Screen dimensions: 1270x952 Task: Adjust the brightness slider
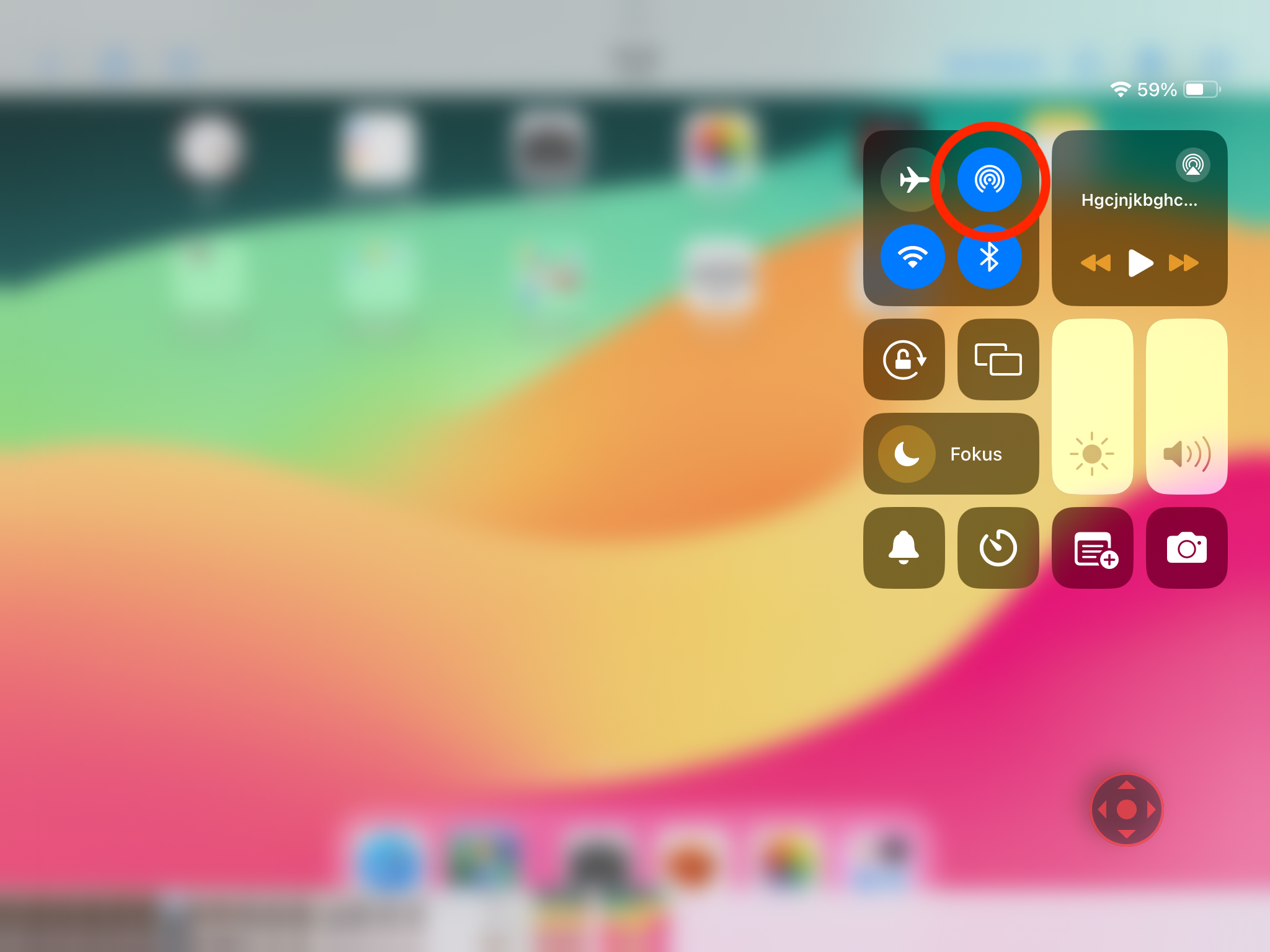(x=1092, y=407)
